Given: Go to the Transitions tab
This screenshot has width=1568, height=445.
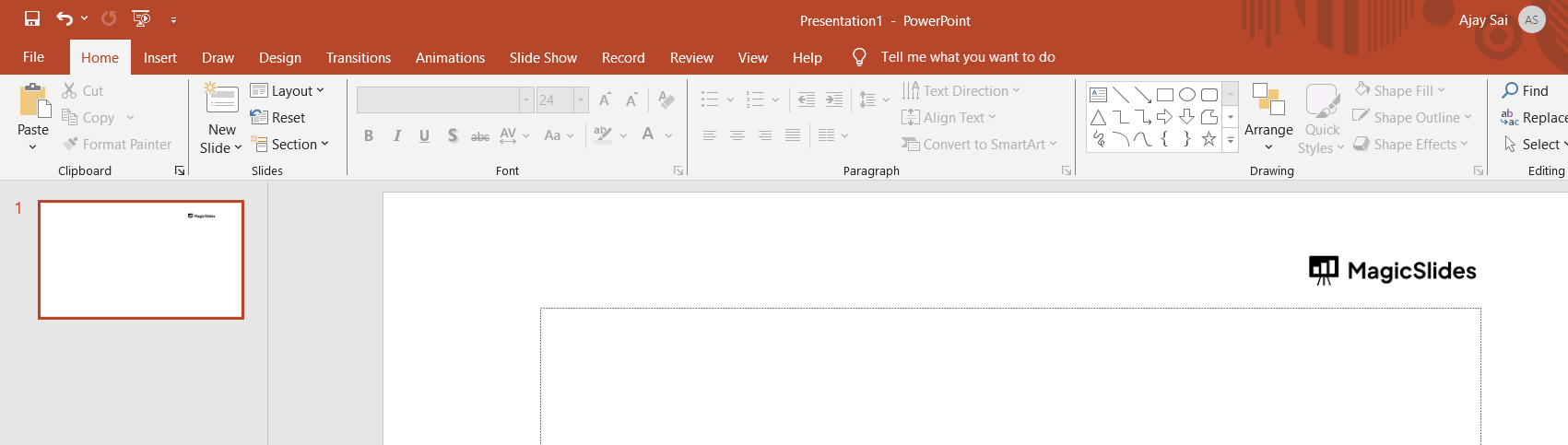Looking at the screenshot, I should pos(359,57).
